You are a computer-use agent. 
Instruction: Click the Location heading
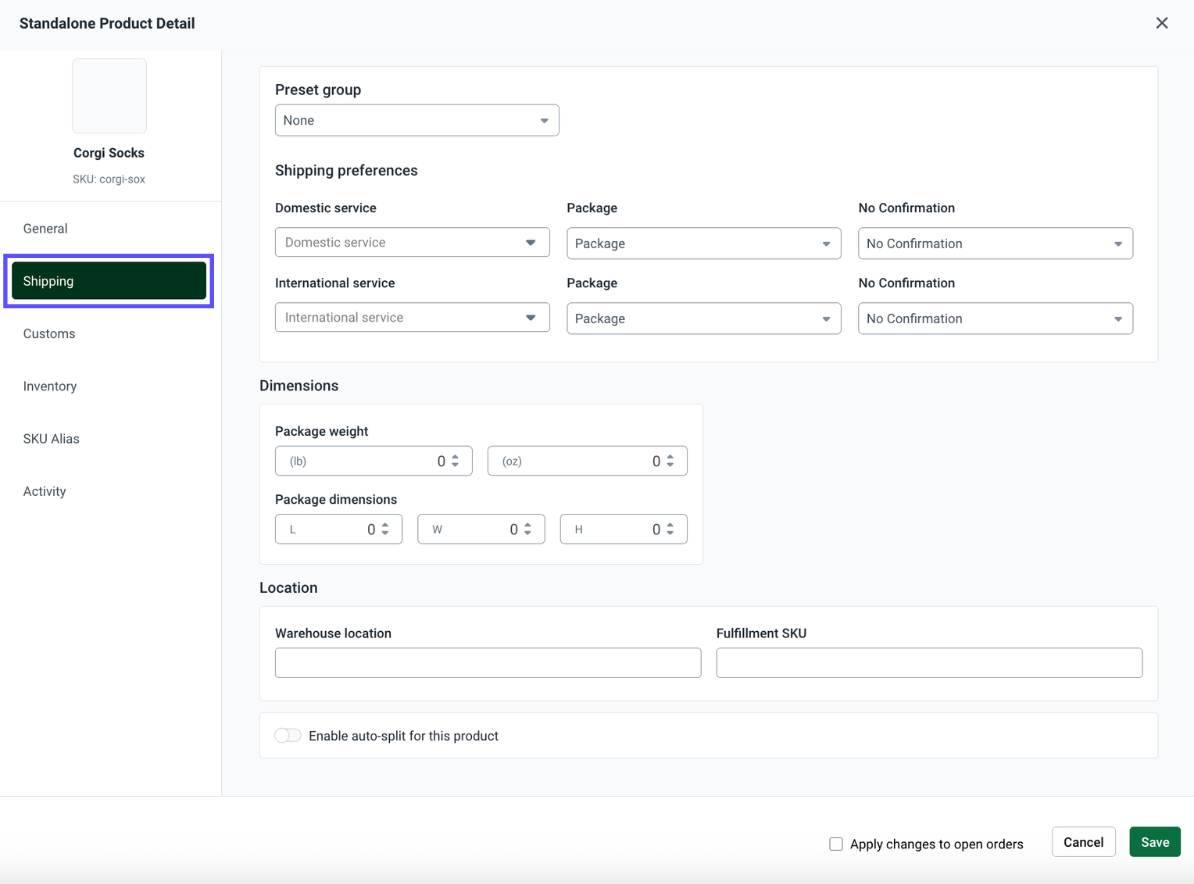click(x=288, y=588)
